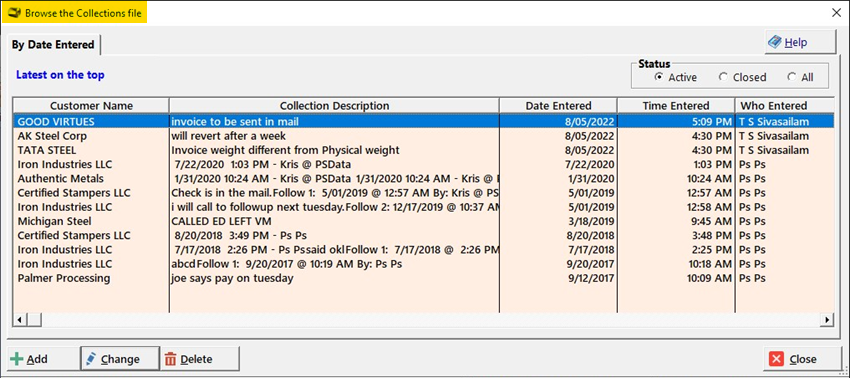The image size is (850, 378).
Task: Click 'Check is in the mail' description cell
Action: tap(334, 193)
